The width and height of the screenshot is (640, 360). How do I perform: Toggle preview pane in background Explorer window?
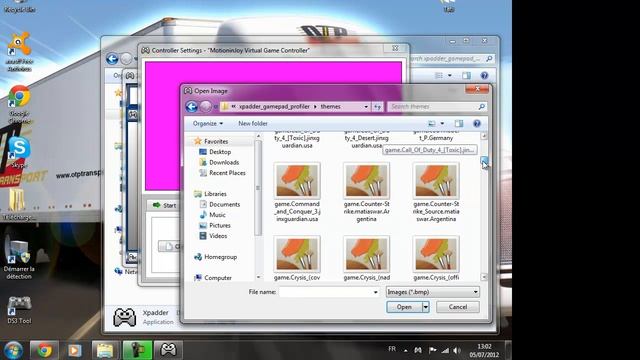(x=466, y=76)
